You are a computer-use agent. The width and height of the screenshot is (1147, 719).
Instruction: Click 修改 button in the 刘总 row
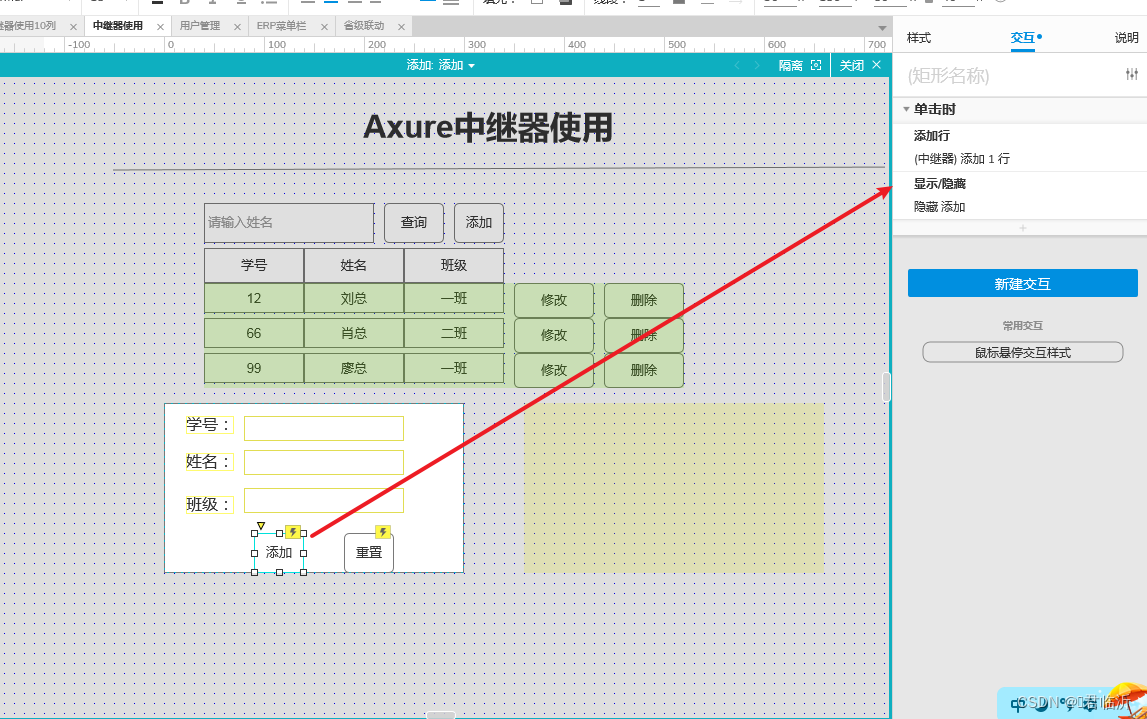(554, 300)
